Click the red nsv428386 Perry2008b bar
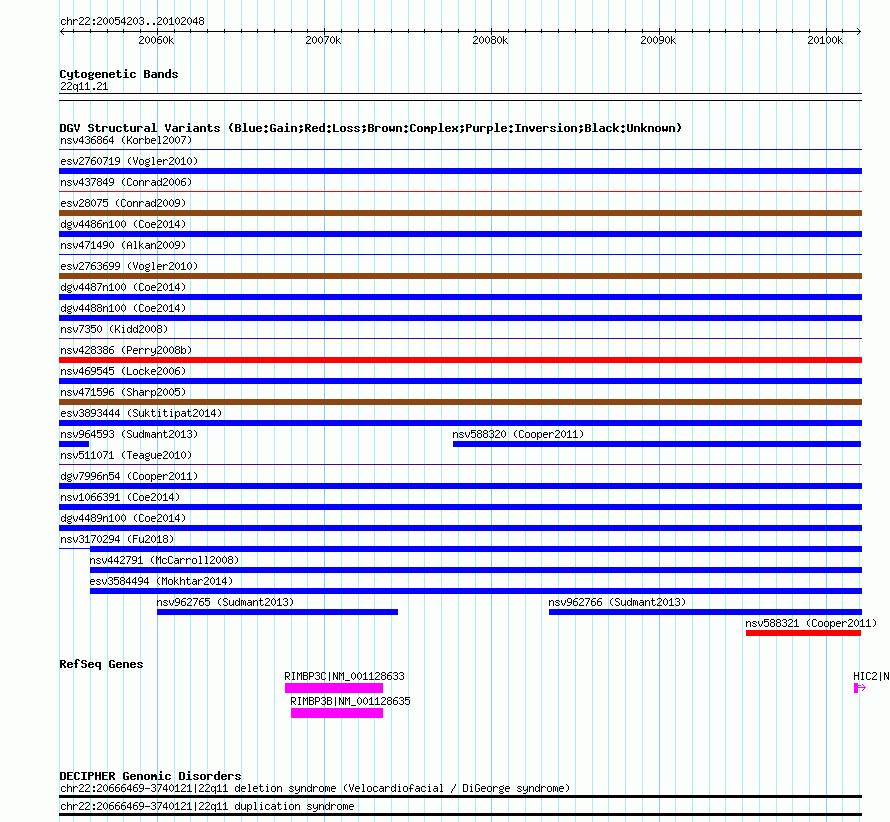The image size is (890, 822). 460,360
